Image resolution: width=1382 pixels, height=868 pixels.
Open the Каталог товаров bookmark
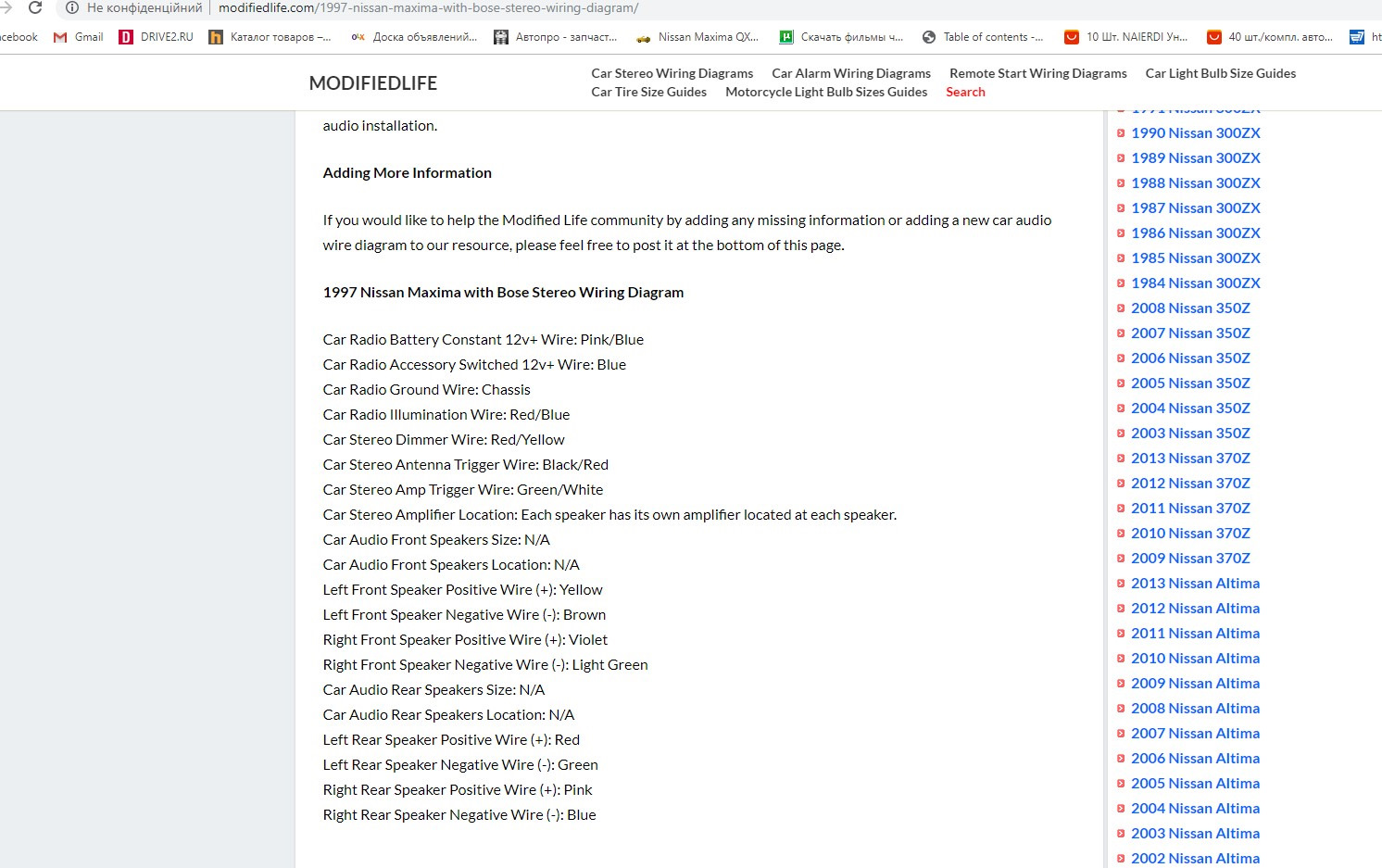(270, 37)
